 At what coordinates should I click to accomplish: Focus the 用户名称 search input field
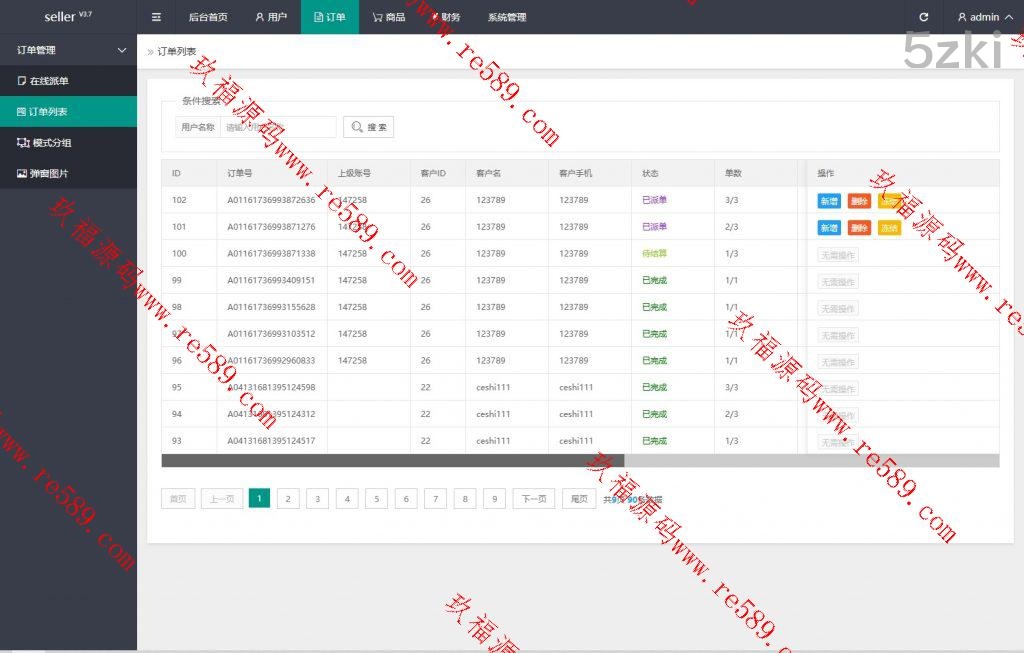click(278, 127)
